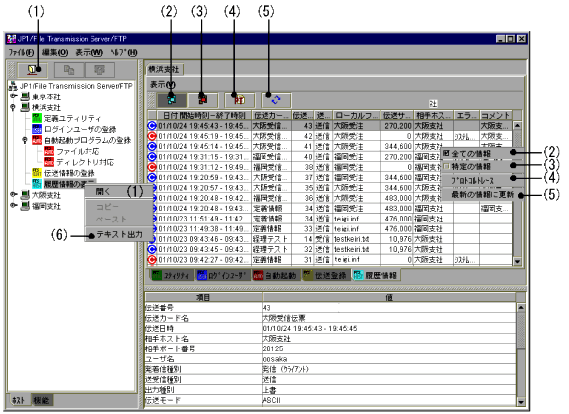Click the blue status icon of transfer 43 row
Viewport: 569px width, 414px height.
click(152, 126)
